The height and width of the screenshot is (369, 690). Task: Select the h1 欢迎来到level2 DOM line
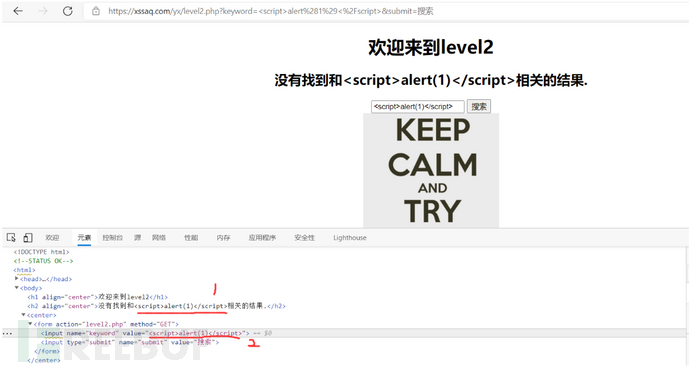click(97, 297)
